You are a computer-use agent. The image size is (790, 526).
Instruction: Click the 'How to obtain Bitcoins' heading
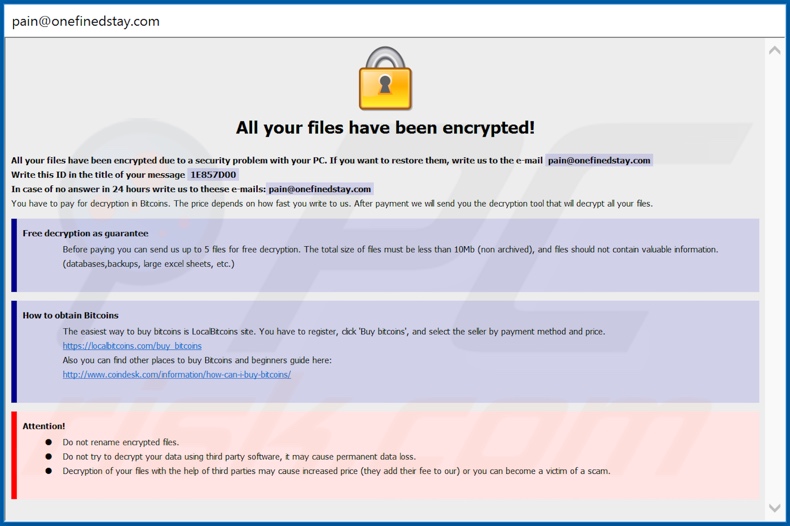pyautogui.click(x=70, y=315)
